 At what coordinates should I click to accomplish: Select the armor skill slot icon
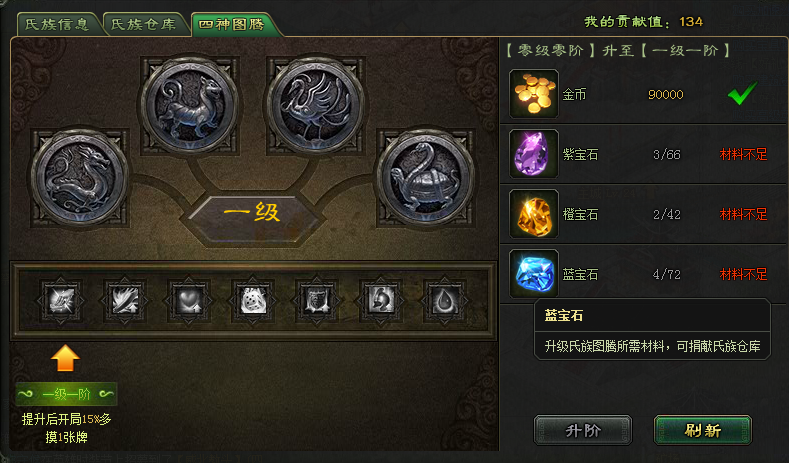coord(317,301)
